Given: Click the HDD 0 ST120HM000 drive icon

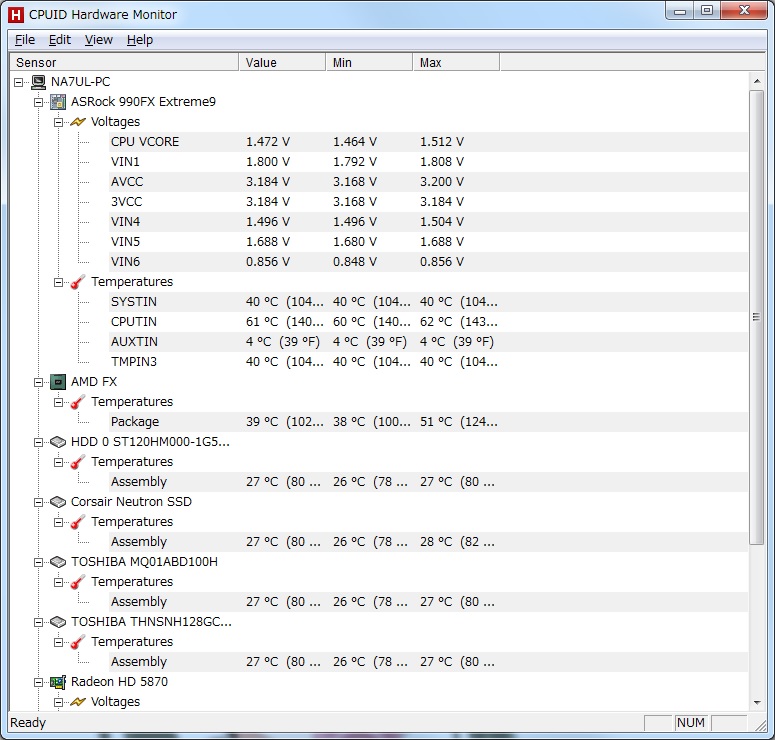Looking at the screenshot, I should pos(58,442).
